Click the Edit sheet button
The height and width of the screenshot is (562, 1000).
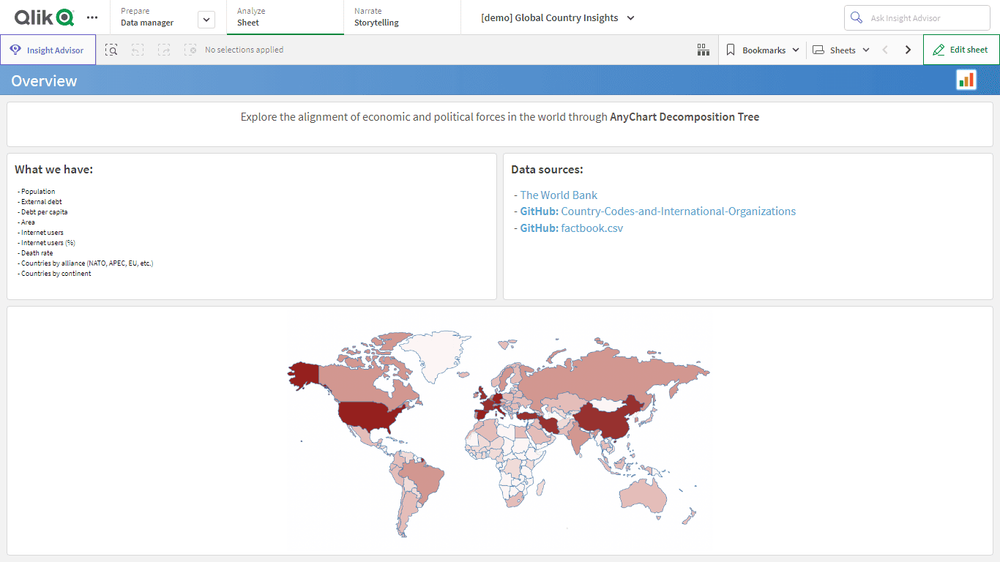point(960,50)
